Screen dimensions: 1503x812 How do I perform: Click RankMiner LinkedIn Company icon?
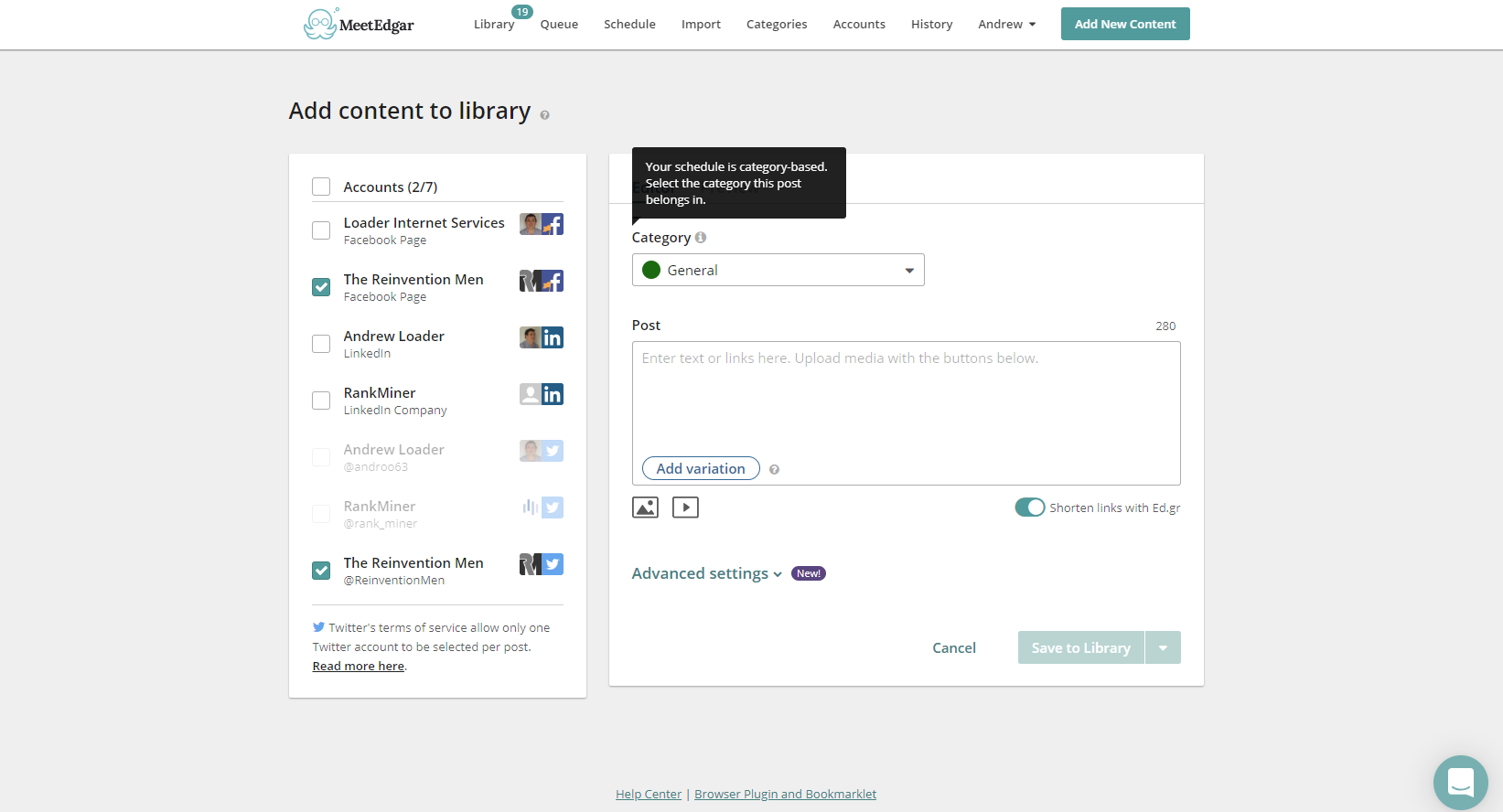click(x=542, y=394)
